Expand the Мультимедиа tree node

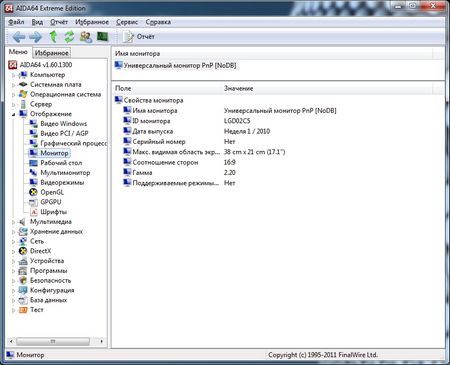(x=13, y=222)
